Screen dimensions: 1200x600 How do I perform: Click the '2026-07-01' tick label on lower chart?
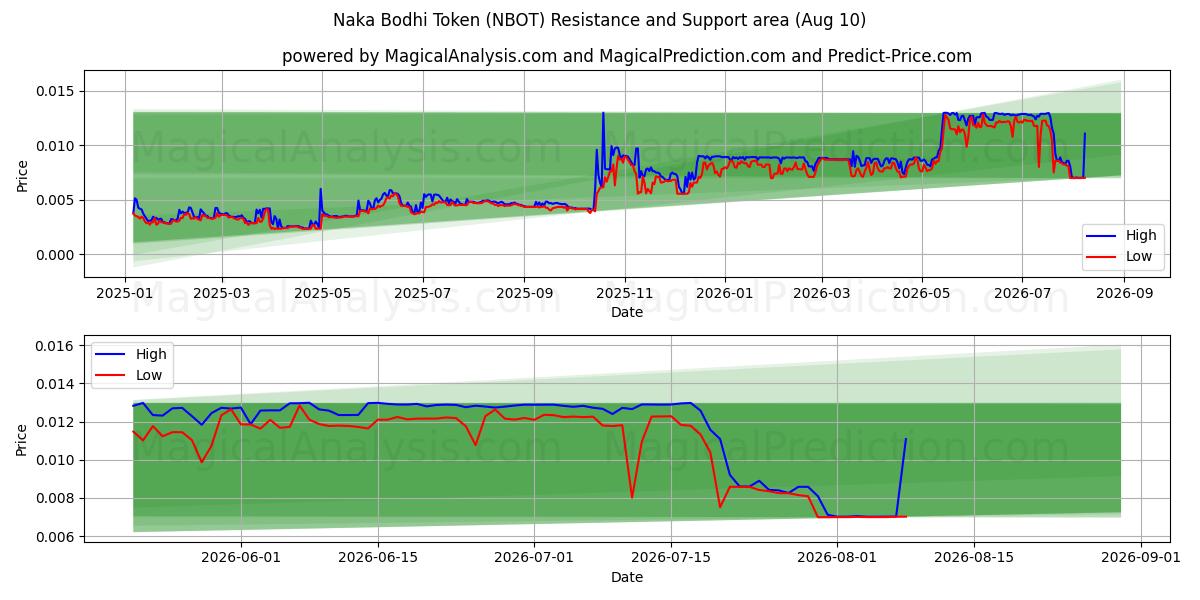[x=535, y=558]
